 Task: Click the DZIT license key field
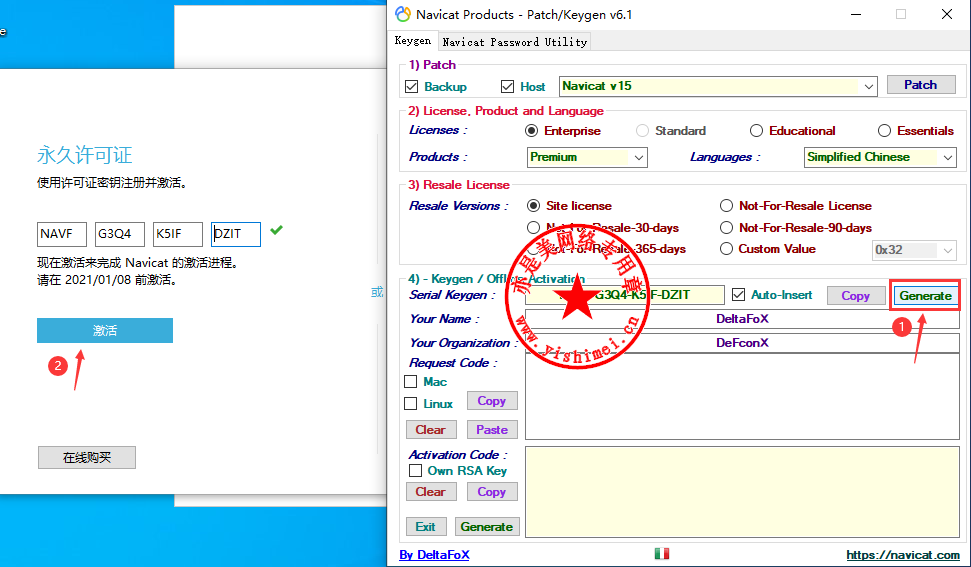pos(236,234)
